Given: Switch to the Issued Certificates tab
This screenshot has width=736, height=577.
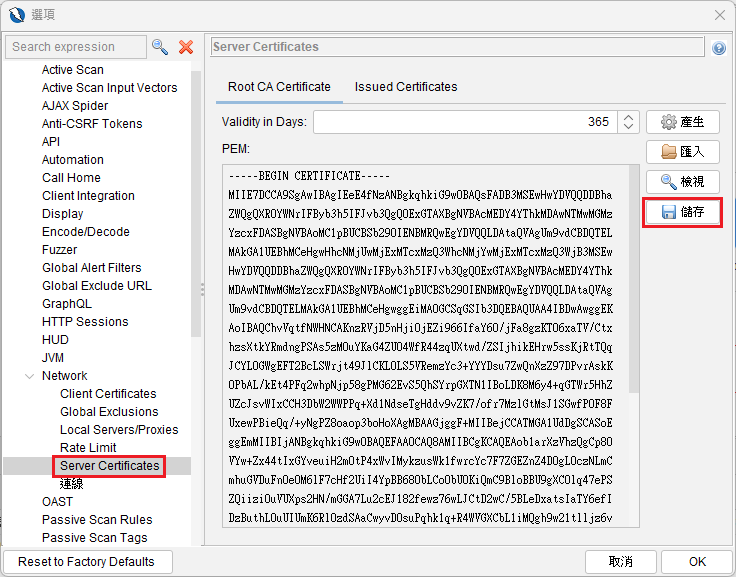Looking at the screenshot, I should (x=405, y=87).
